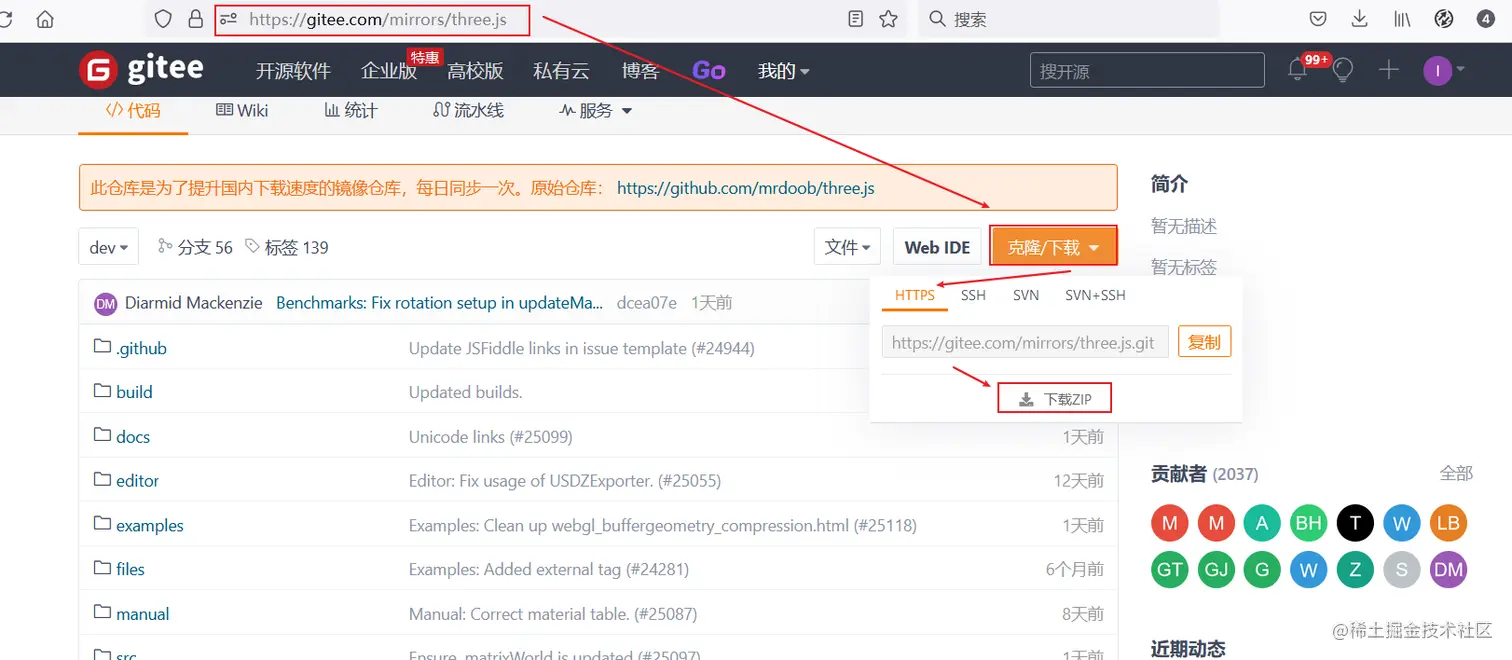This screenshot has height=660, width=1512.
Task: Click the editor folder icon
Action: coord(102,479)
